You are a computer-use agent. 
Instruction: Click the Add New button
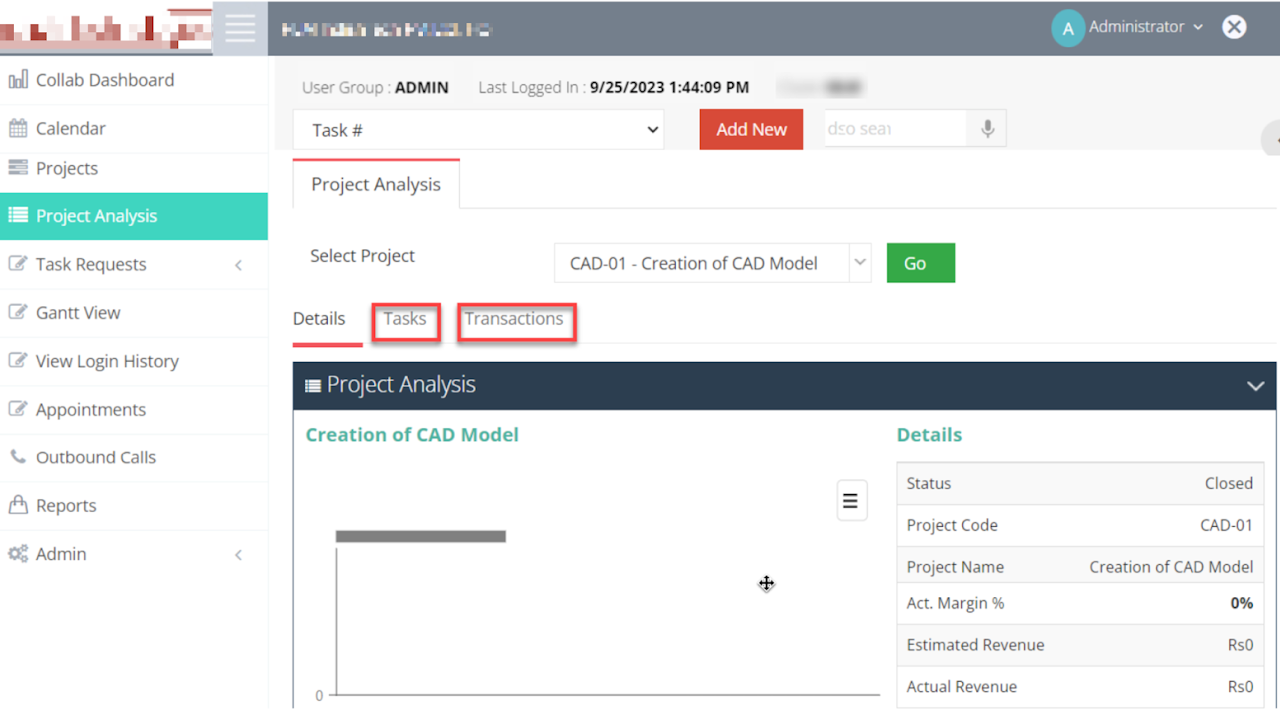point(751,129)
